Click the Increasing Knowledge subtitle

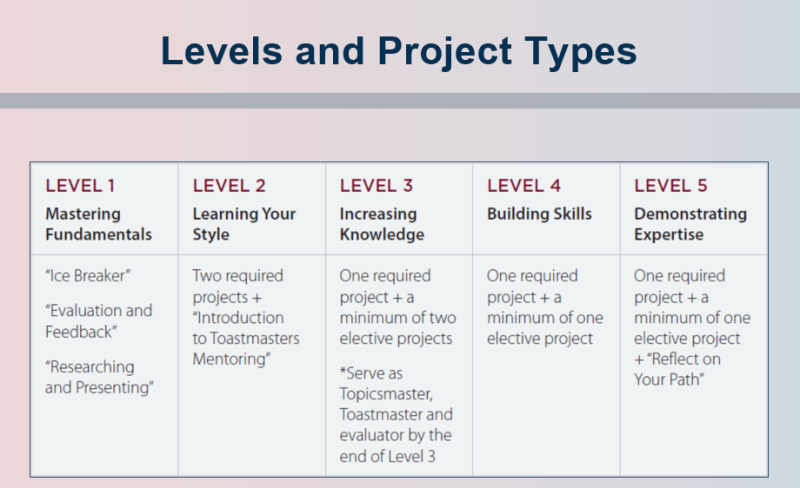click(x=382, y=224)
